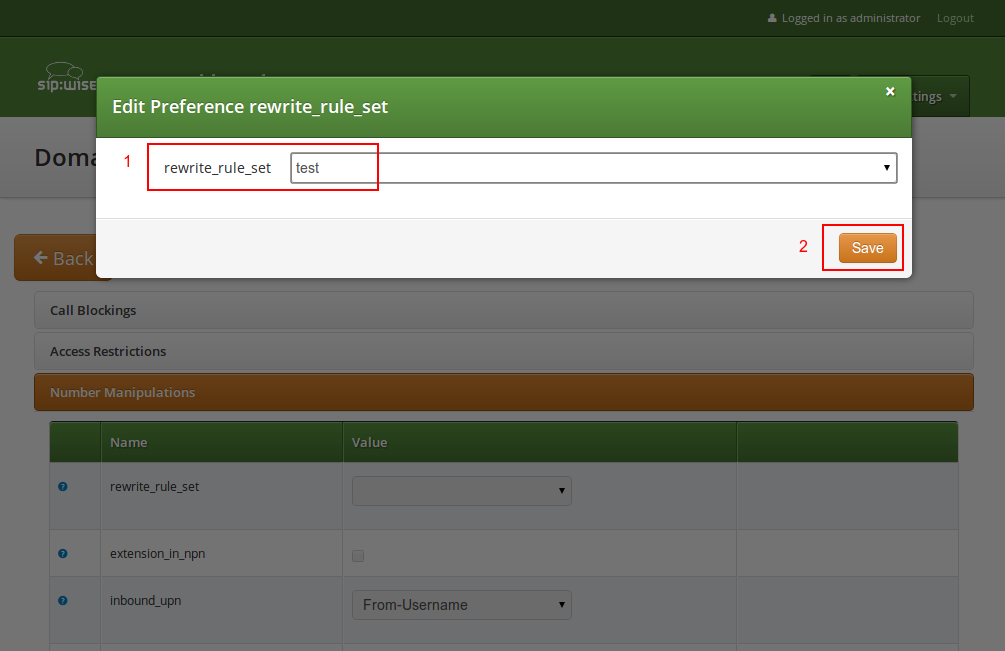1005x651 pixels.
Task: Open the rewrite_rule_set value dropdown in the table
Action: coord(461,491)
